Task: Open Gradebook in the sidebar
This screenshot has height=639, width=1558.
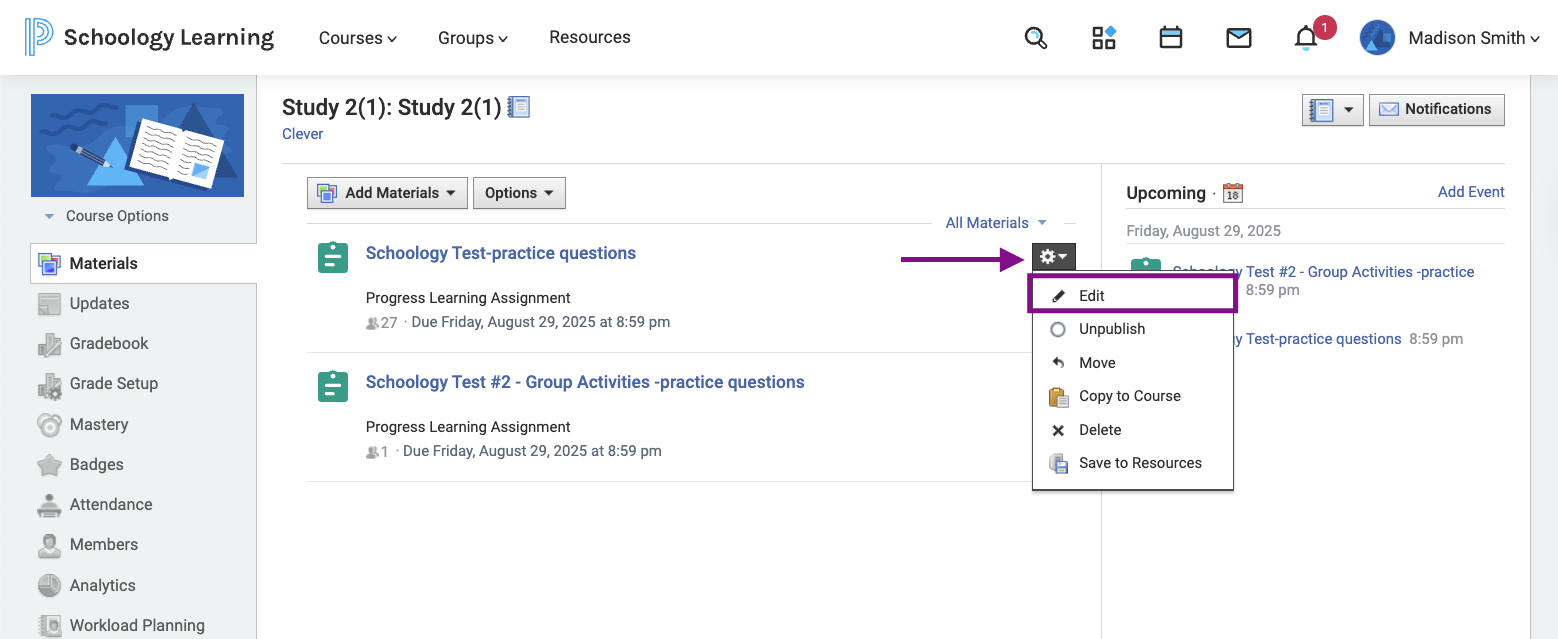Action: click(109, 344)
